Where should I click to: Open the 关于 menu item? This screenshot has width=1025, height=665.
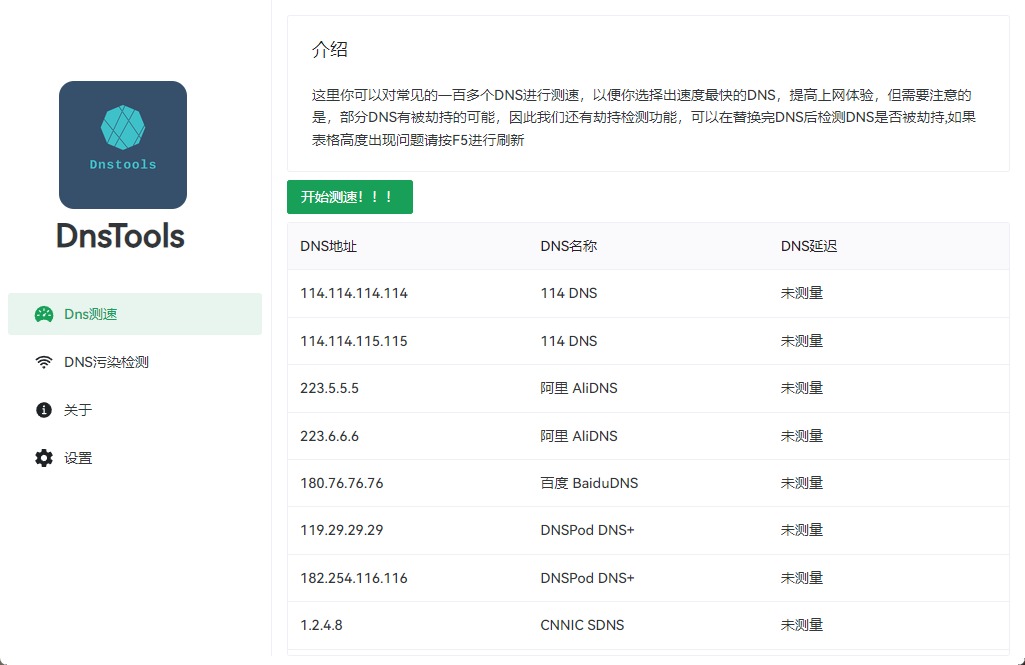click(x=135, y=410)
